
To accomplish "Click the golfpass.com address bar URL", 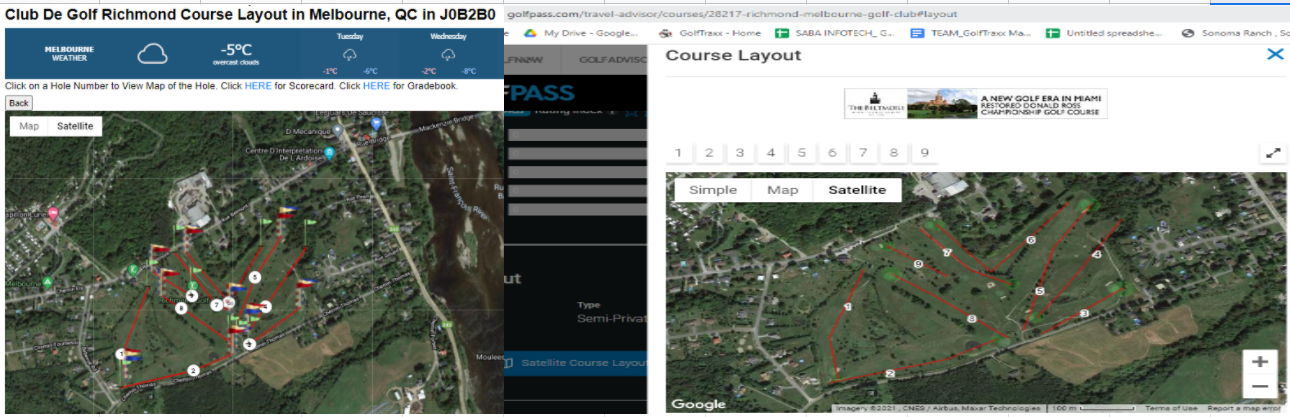I will (732, 14).
